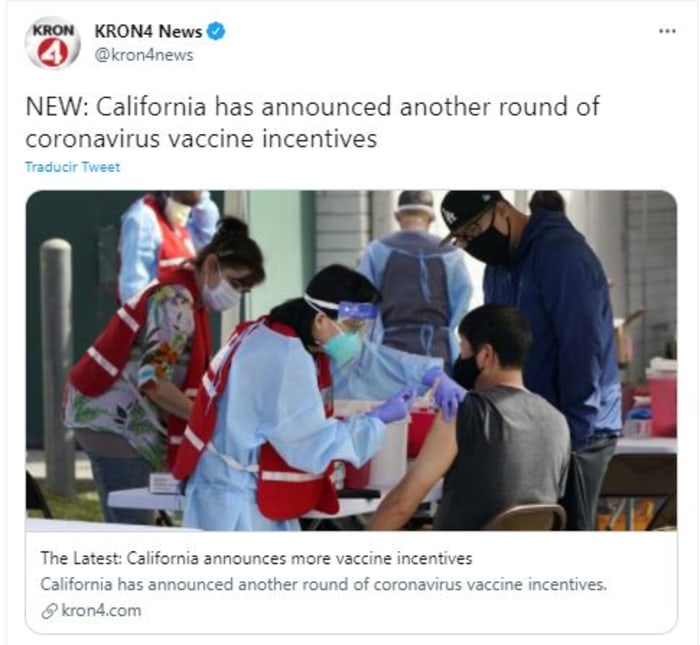Click 'coronavirus vaccine incentives' tweet line

pos(201,139)
